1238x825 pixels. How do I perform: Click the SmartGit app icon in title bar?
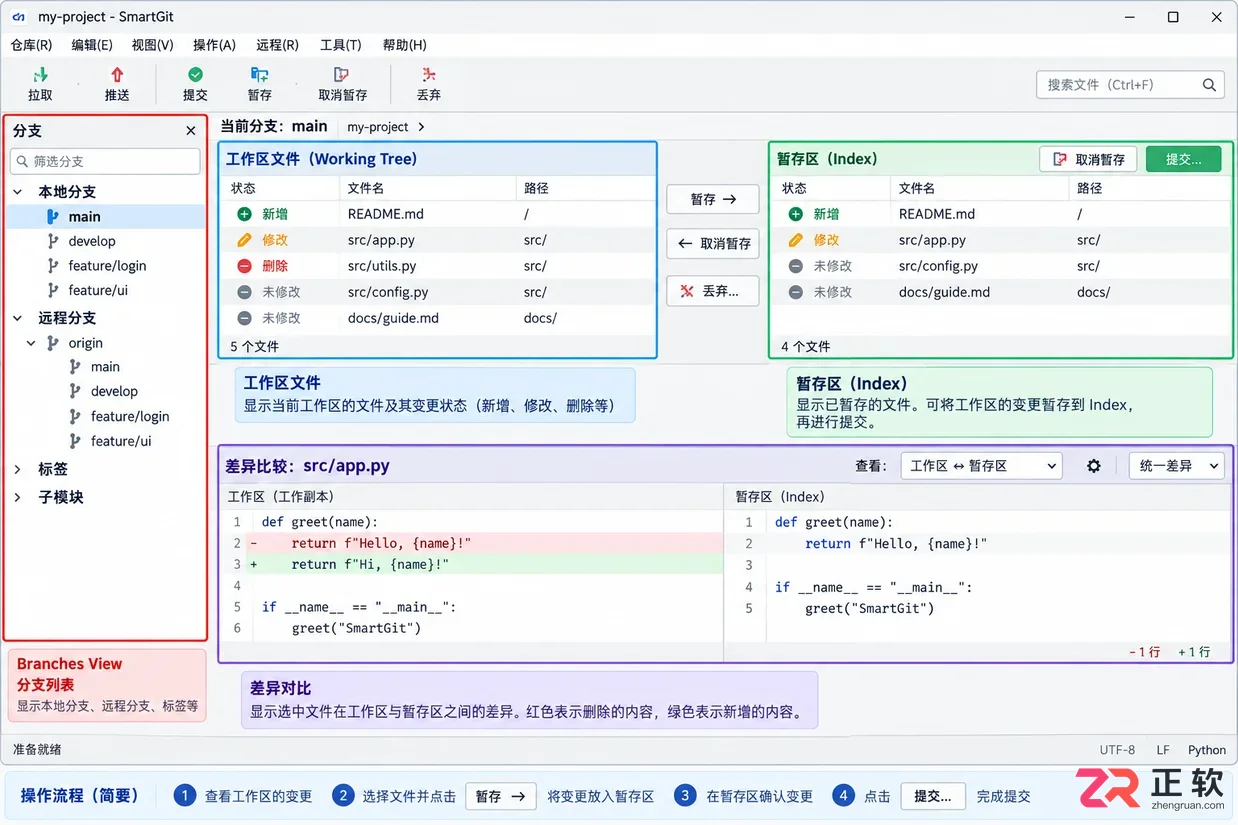pos(18,17)
